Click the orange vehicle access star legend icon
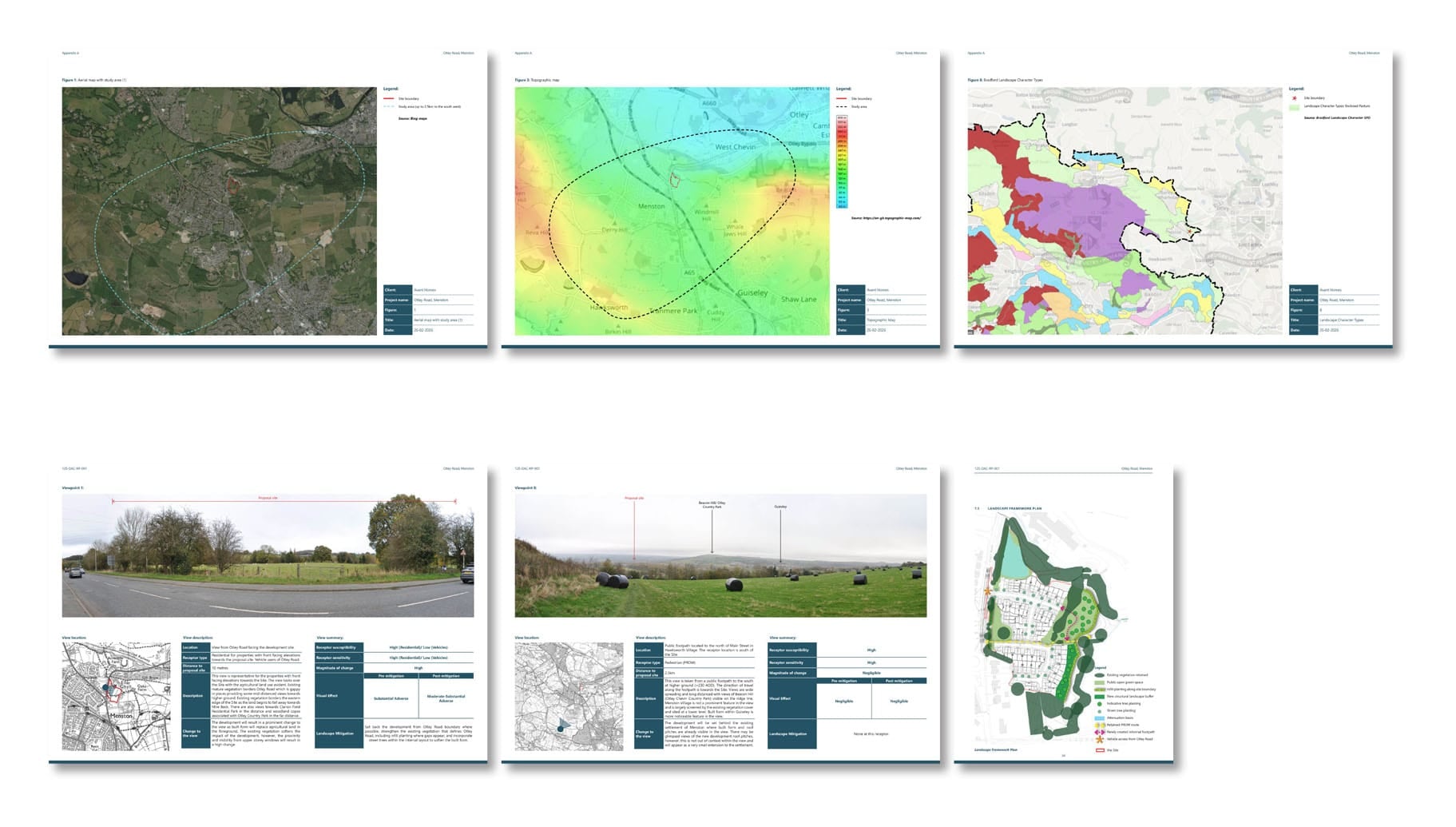The height and width of the screenshot is (827, 1456). coord(1100,739)
